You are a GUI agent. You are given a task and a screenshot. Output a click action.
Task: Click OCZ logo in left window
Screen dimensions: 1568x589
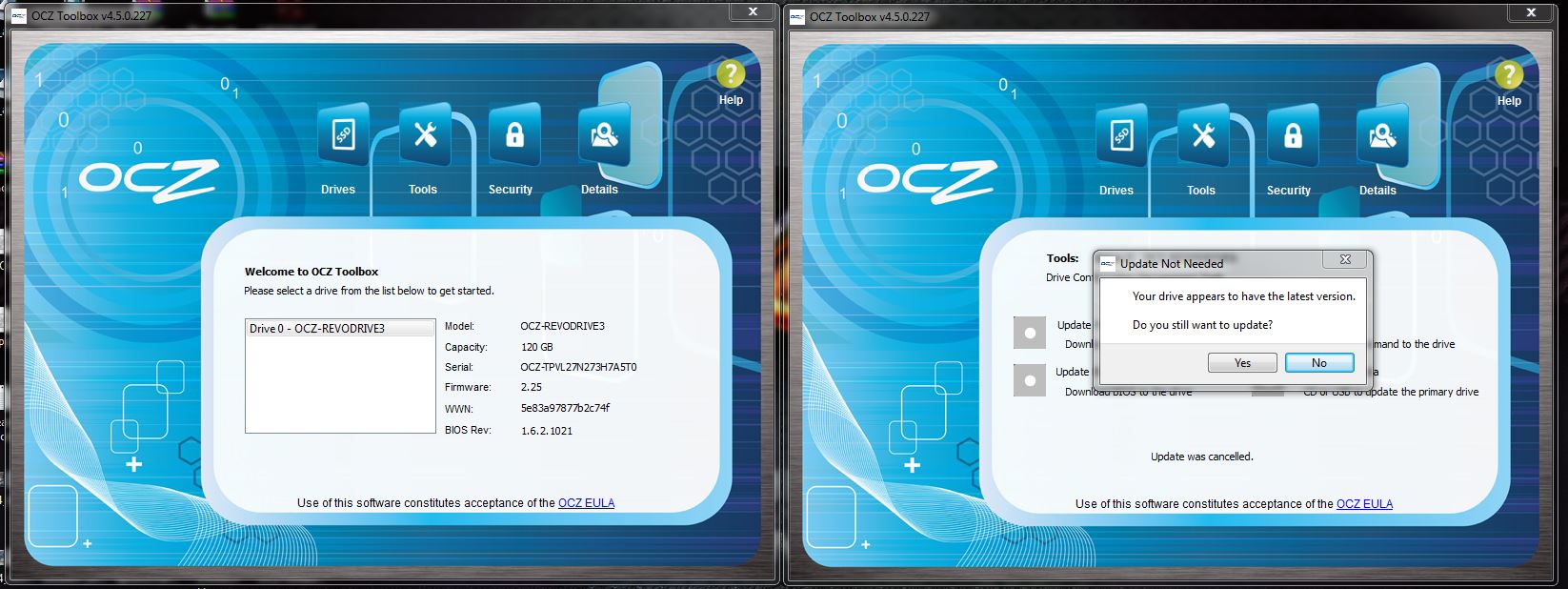[x=148, y=180]
